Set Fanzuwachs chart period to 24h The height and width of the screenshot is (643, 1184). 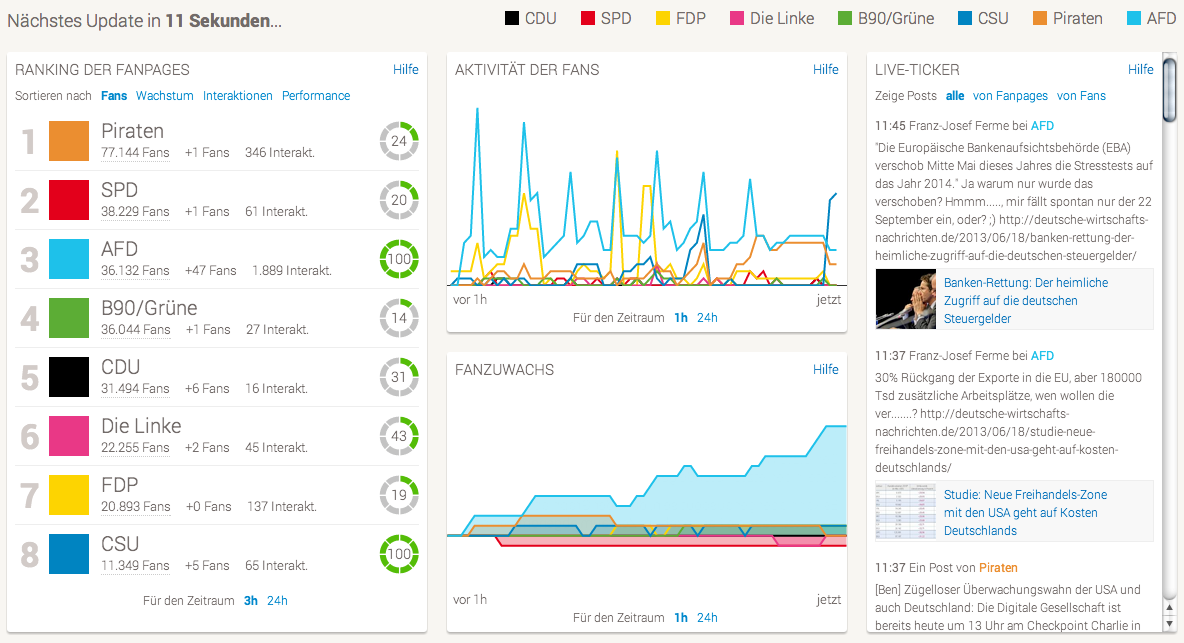pyautogui.click(x=708, y=617)
